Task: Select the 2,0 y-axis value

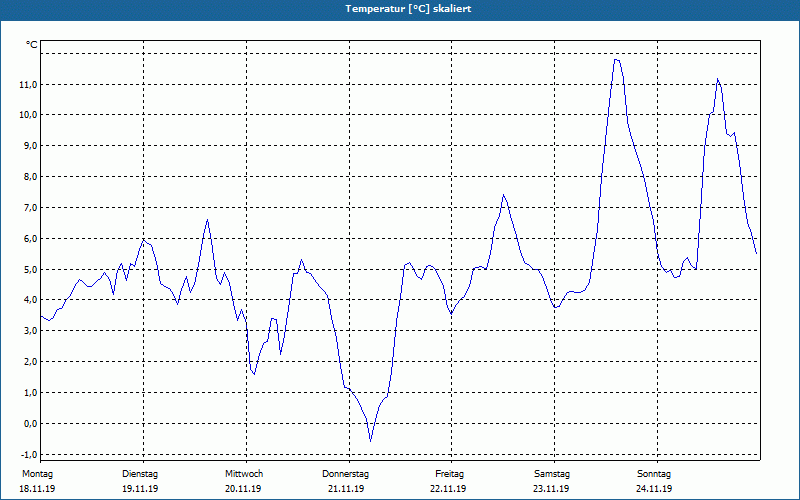Action: (x=31, y=362)
